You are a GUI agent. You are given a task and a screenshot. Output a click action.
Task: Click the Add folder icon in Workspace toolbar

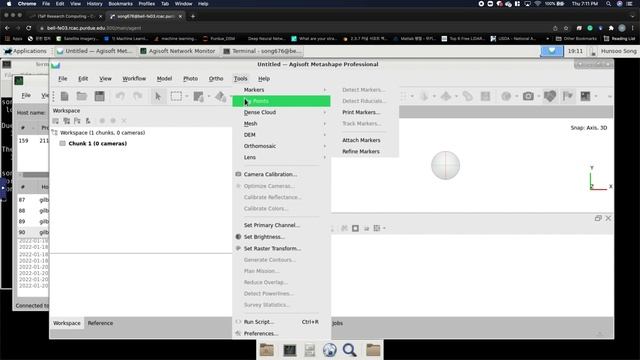77,121
